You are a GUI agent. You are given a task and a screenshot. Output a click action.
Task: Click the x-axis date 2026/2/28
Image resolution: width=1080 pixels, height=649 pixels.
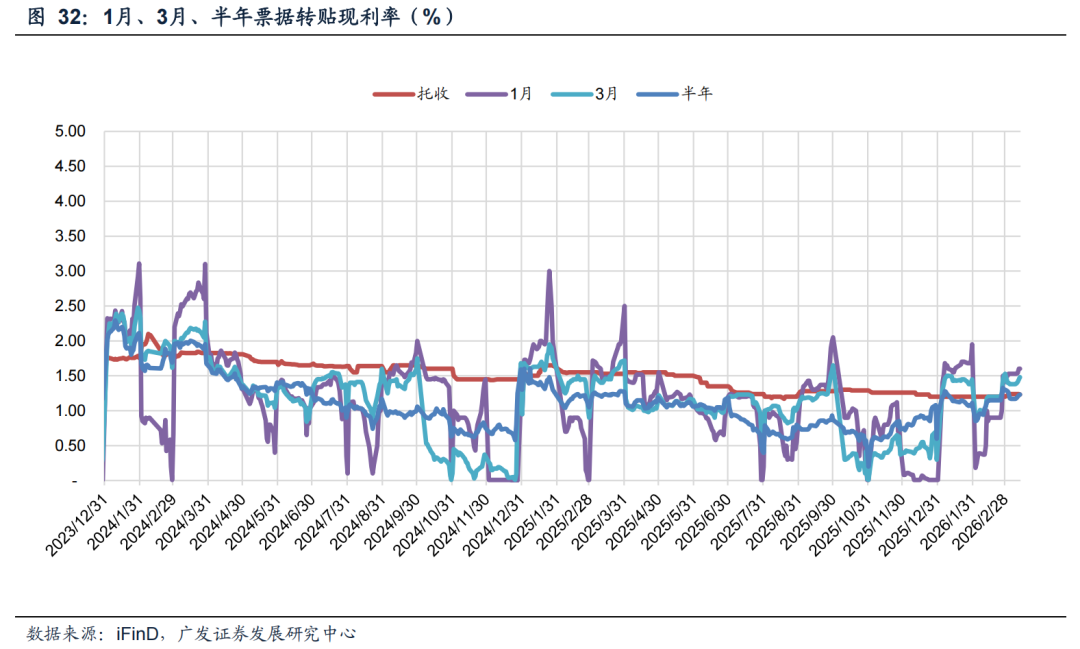(981, 523)
